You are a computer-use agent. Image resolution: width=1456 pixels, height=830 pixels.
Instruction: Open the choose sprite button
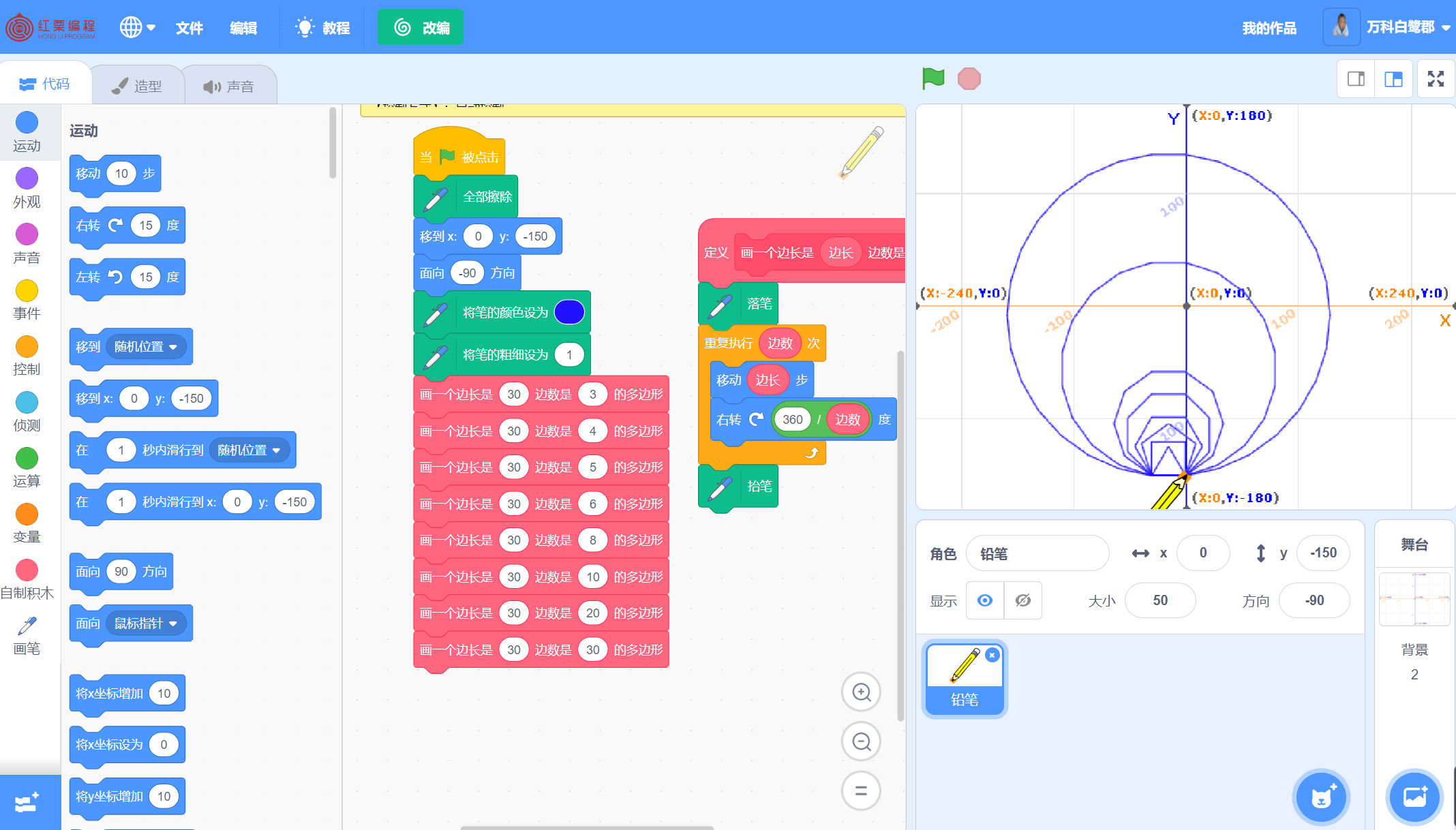[1322, 797]
